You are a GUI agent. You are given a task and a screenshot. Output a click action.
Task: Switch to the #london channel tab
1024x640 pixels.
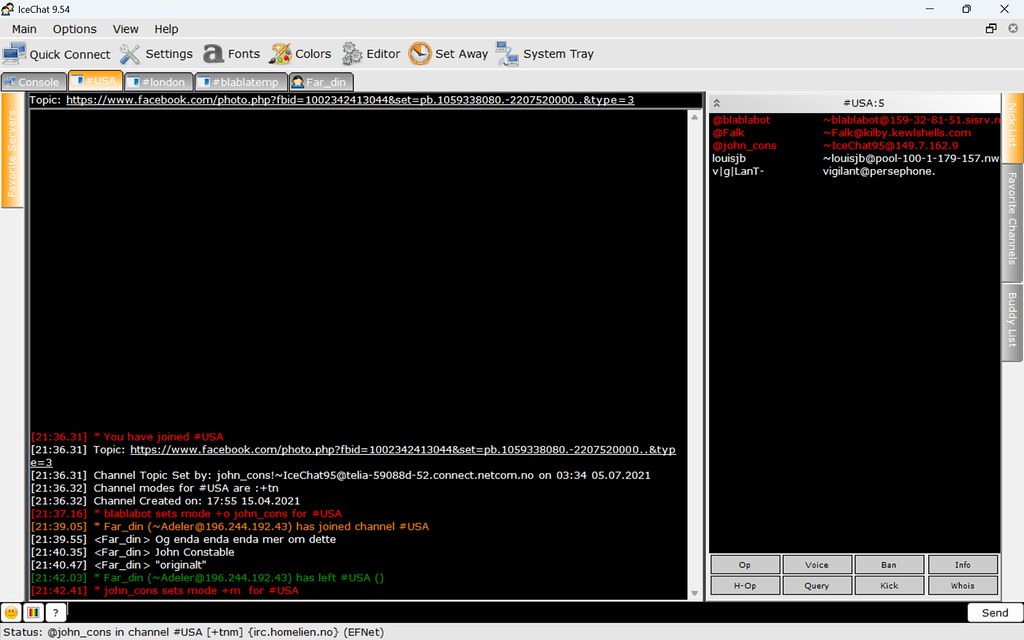pos(158,82)
